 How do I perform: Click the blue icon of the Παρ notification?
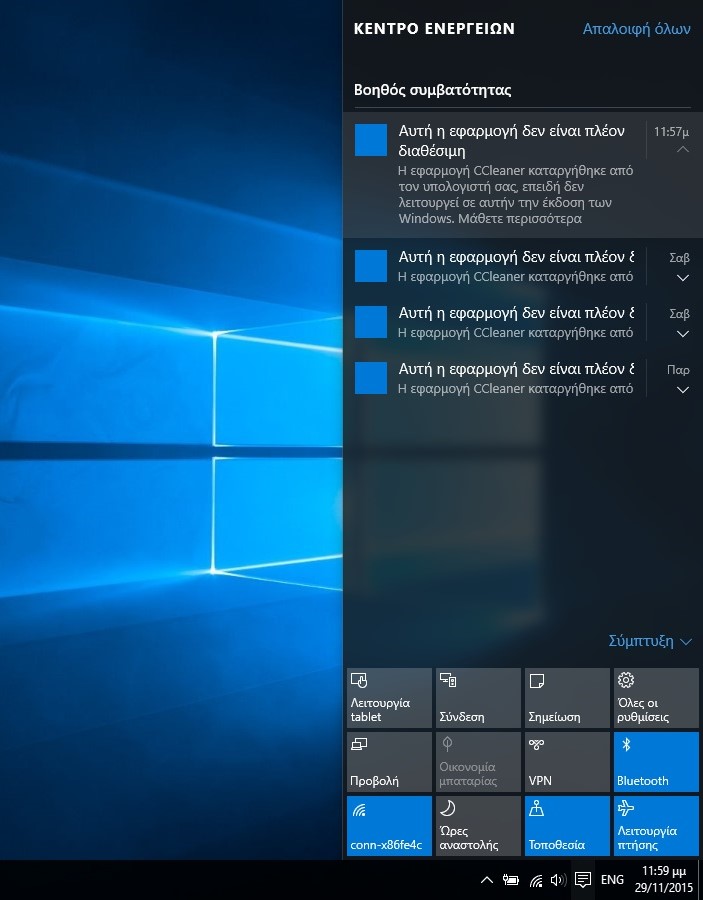coord(371,378)
